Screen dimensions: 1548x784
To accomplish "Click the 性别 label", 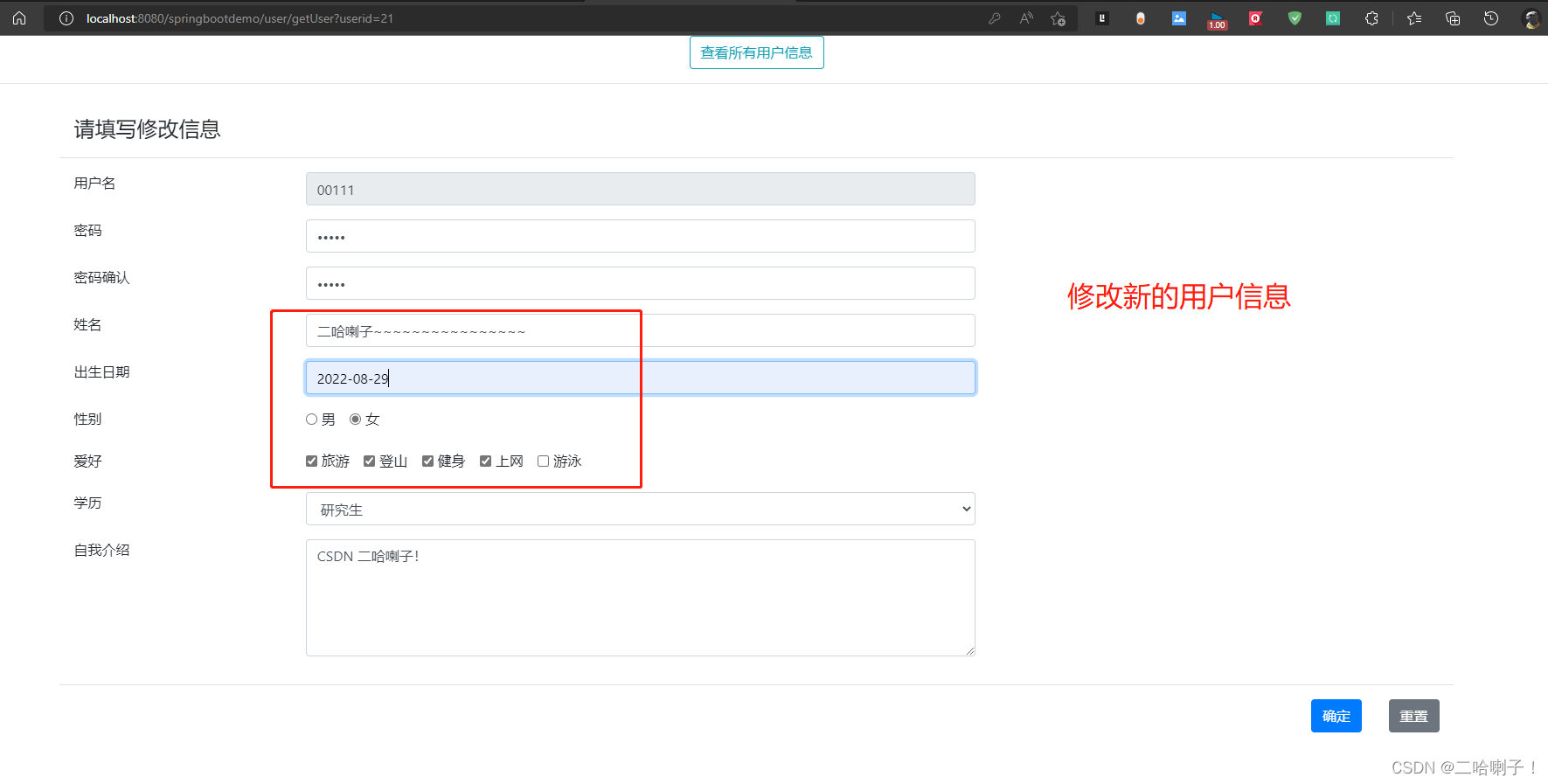I will pos(87,420).
